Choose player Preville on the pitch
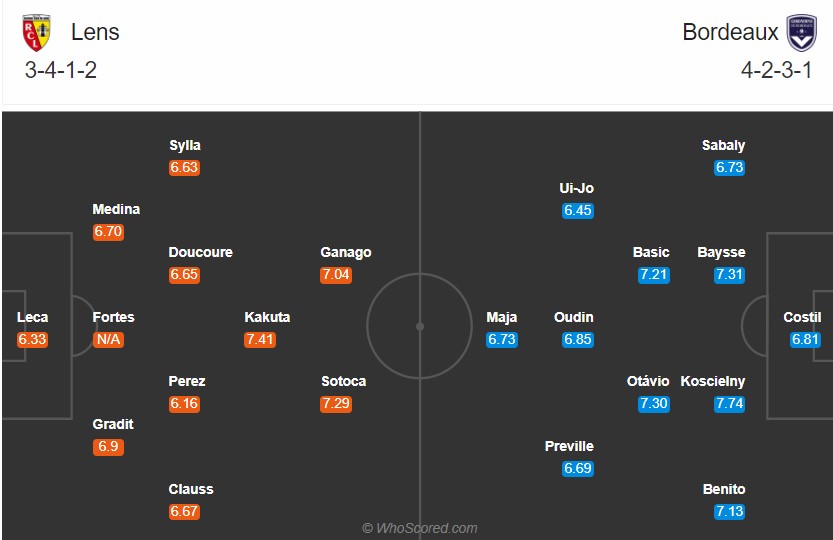The image size is (833, 540). 569,446
